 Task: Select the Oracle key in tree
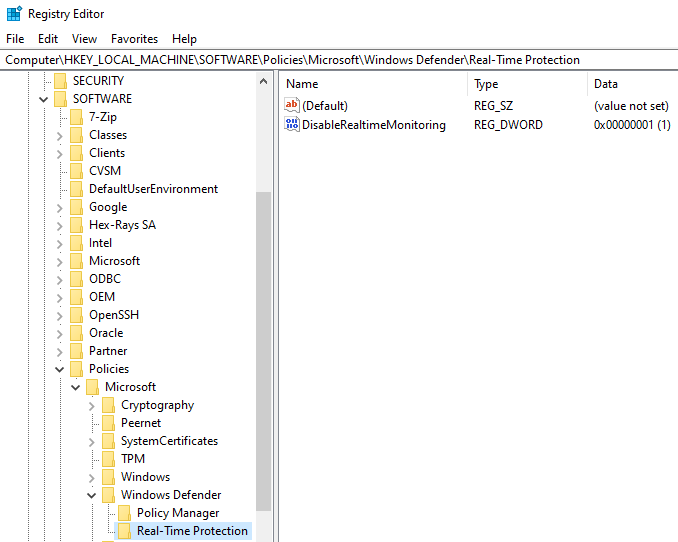point(106,333)
